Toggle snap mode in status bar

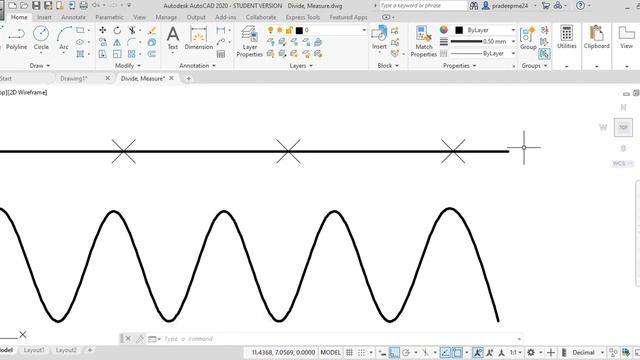[x=362, y=352]
